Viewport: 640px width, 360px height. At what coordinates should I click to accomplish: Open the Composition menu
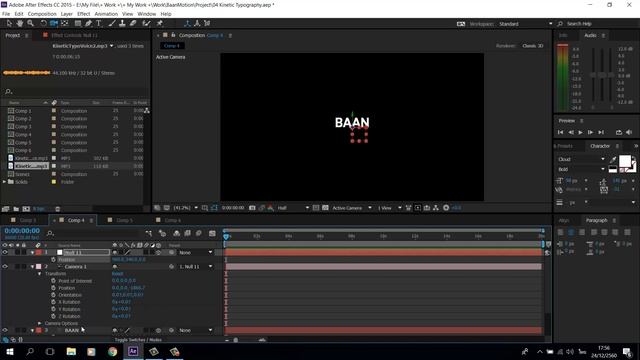[42, 14]
